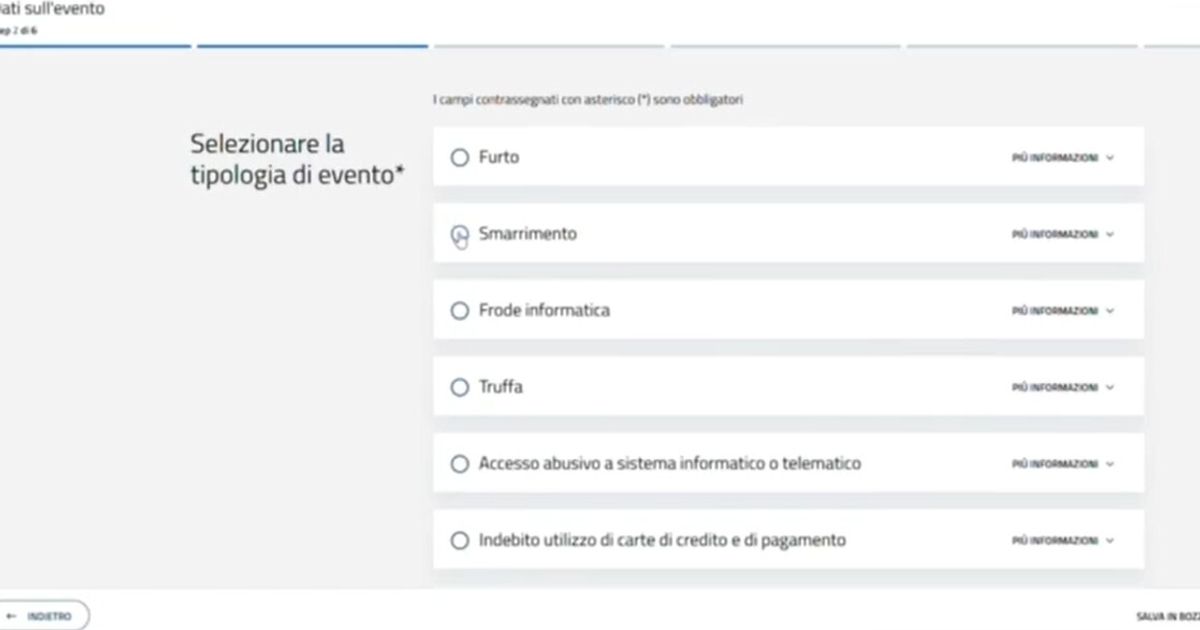Pick the Truffa radio option
The height and width of the screenshot is (630, 1200).
459,387
